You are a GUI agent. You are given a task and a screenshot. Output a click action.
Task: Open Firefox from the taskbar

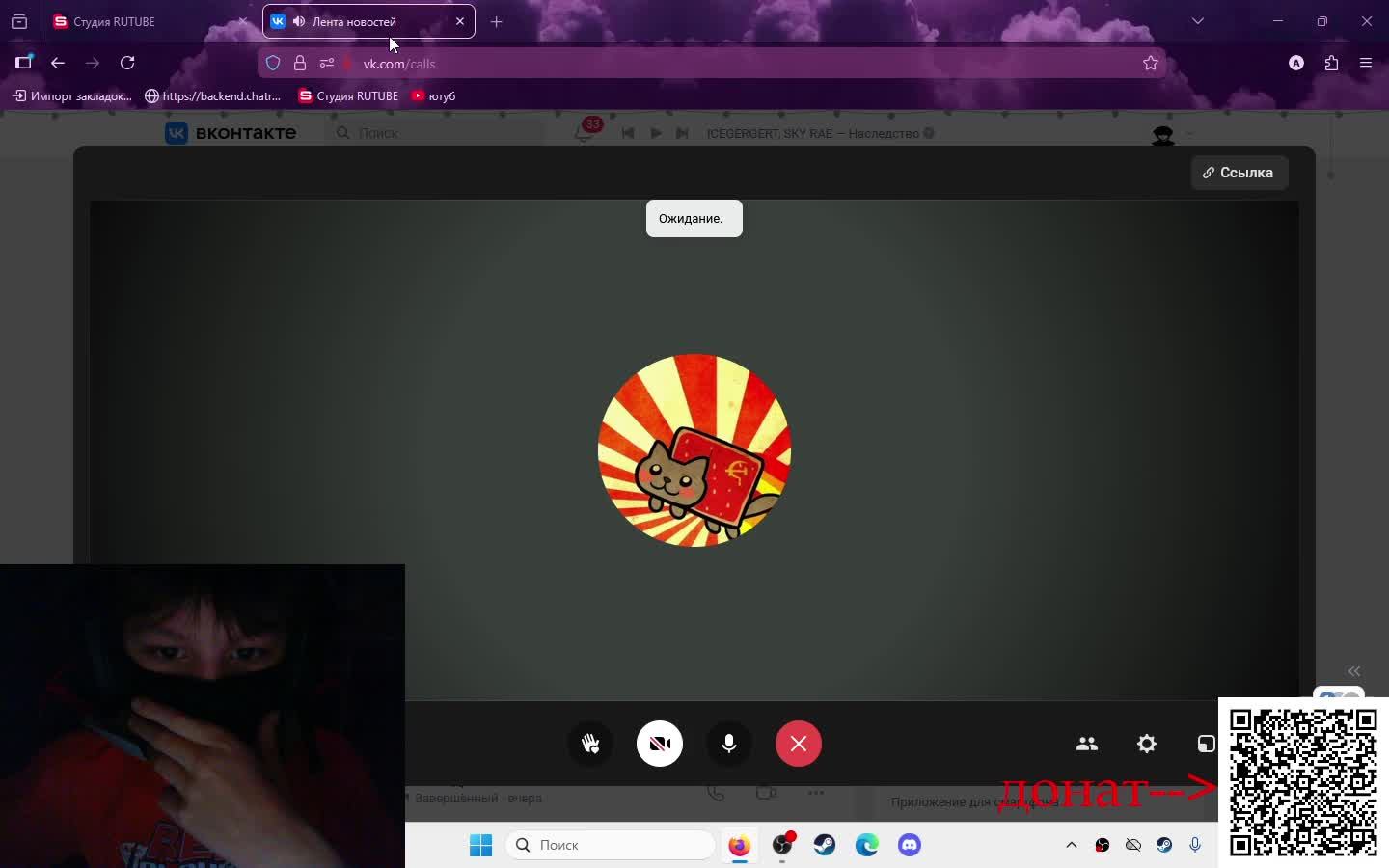739,845
